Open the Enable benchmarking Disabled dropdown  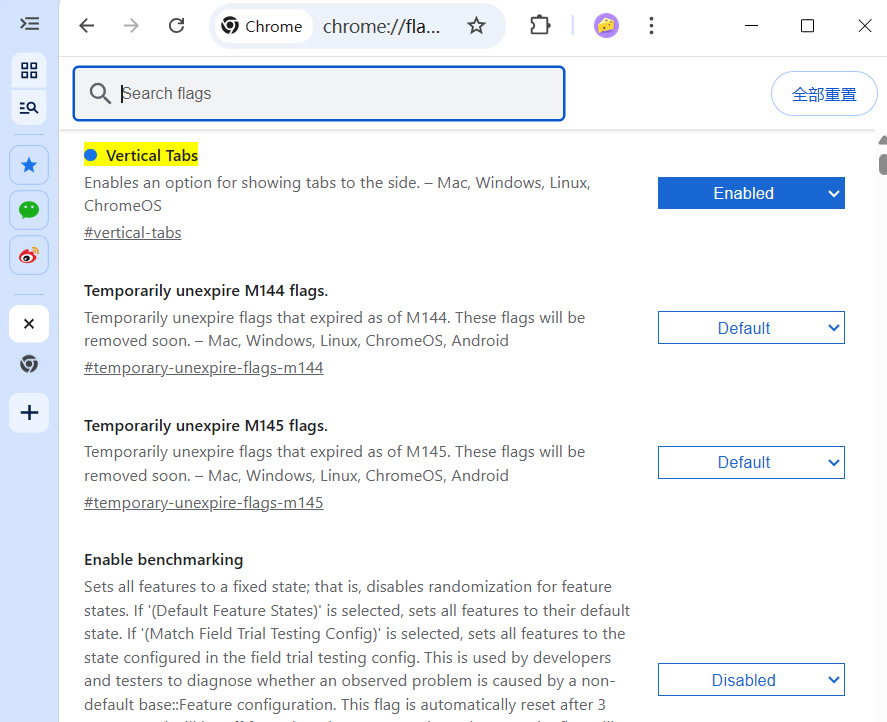pos(751,679)
